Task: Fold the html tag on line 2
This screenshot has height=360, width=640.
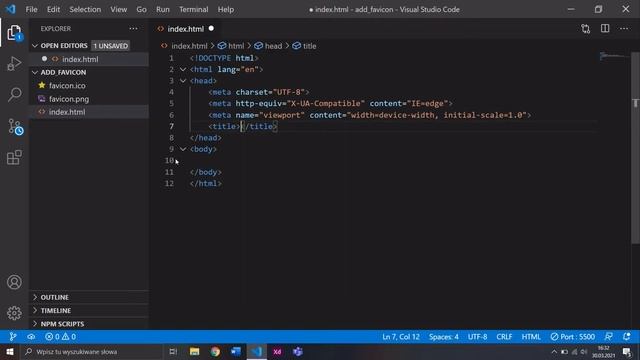Action: click(x=183, y=69)
